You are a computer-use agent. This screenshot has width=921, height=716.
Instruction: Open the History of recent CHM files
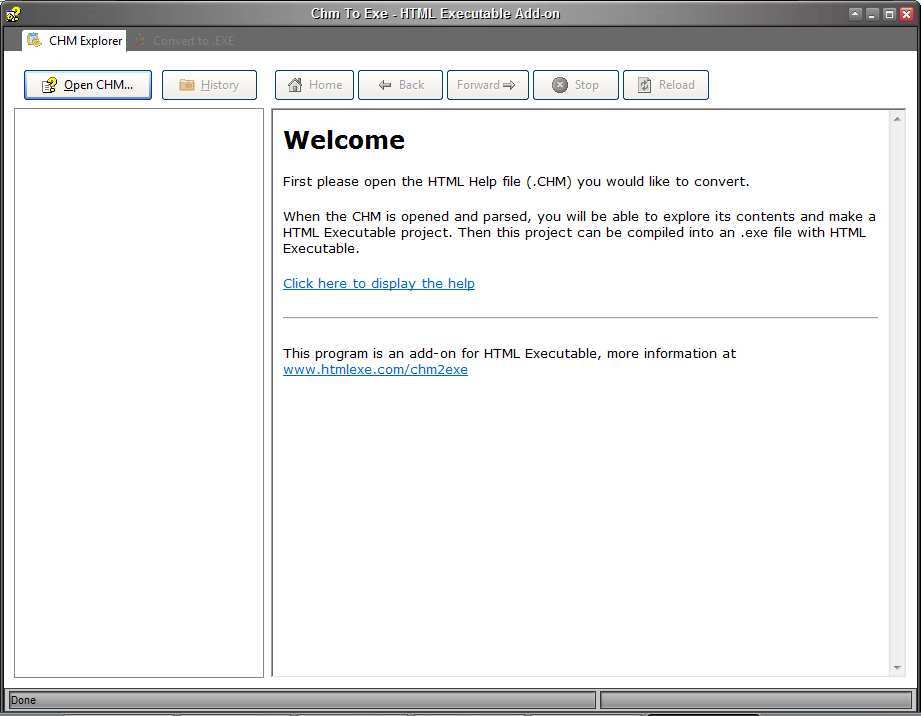[x=209, y=85]
